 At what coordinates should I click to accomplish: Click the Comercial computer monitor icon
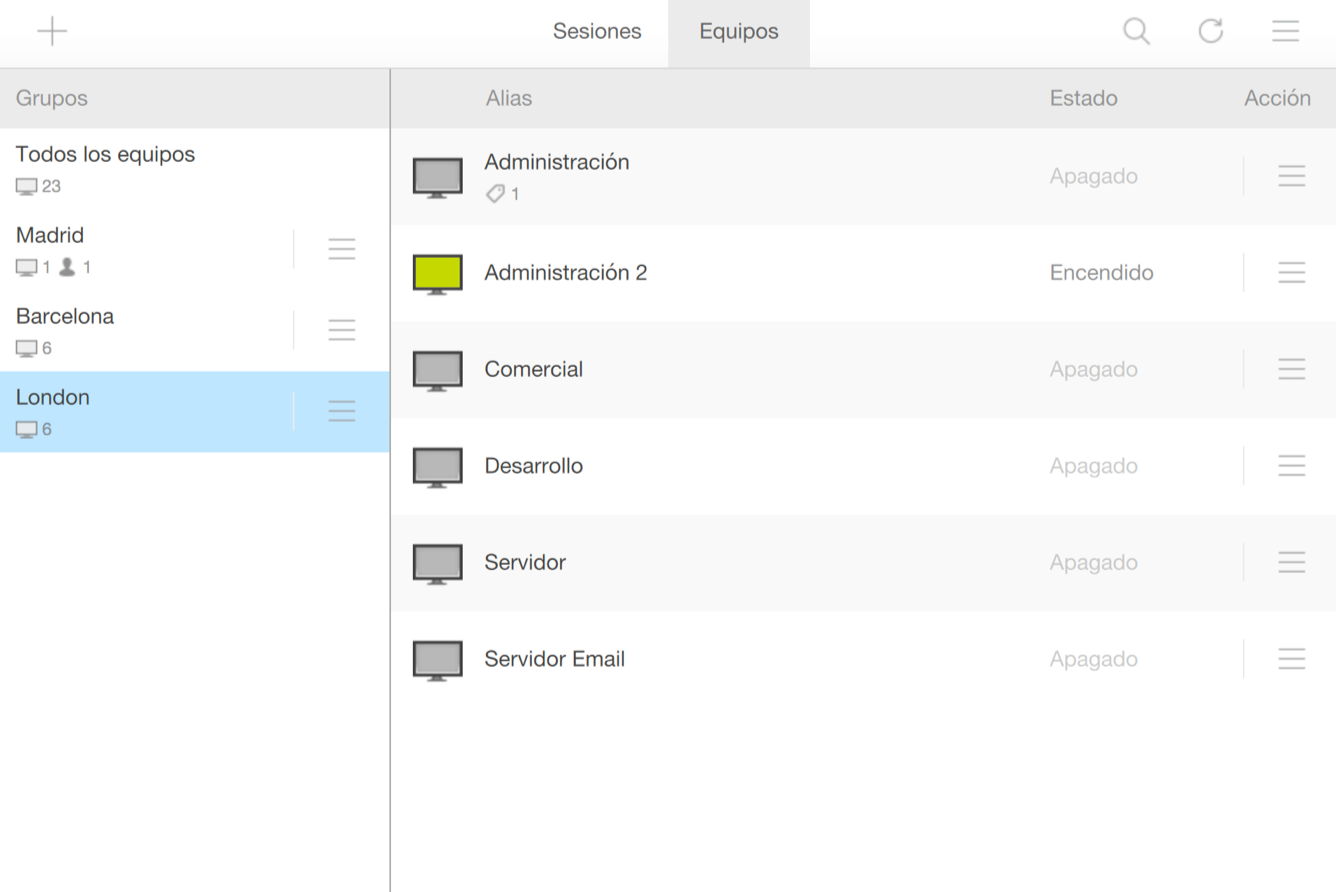(x=438, y=370)
